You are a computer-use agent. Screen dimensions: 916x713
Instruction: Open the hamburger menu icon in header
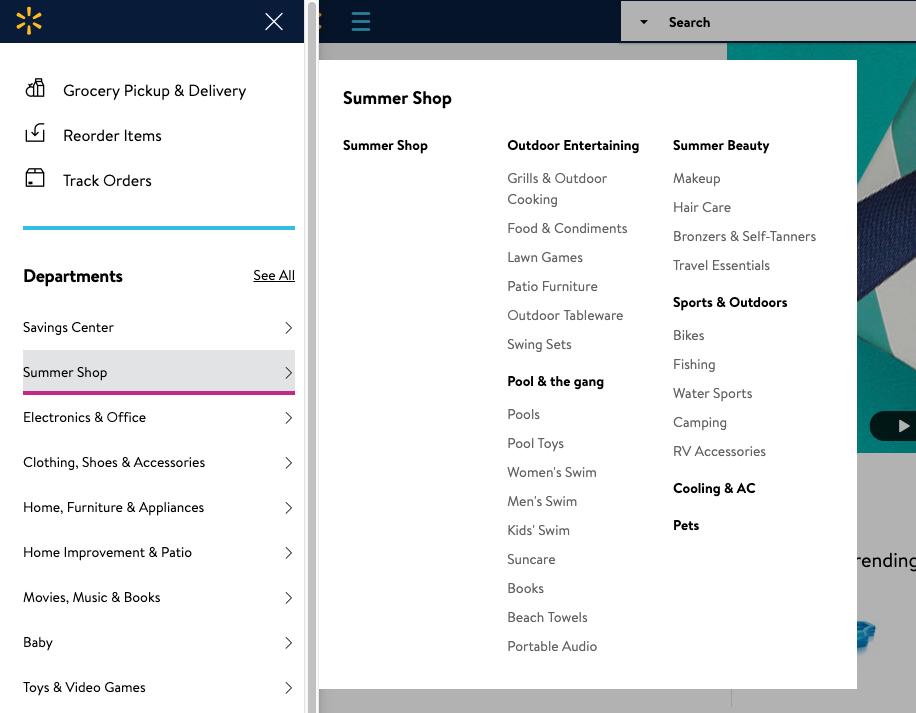pyautogui.click(x=360, y=22)
